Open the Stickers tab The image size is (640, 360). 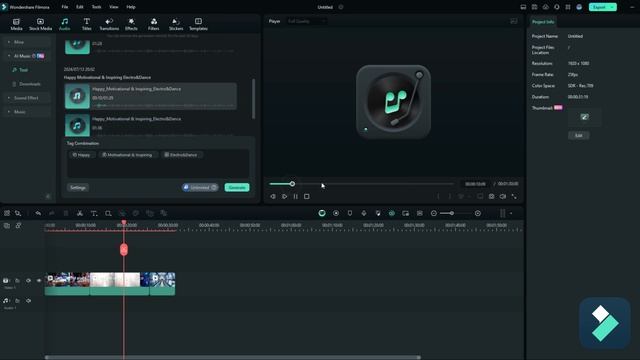pyautogui.click(x=176, y=24)
